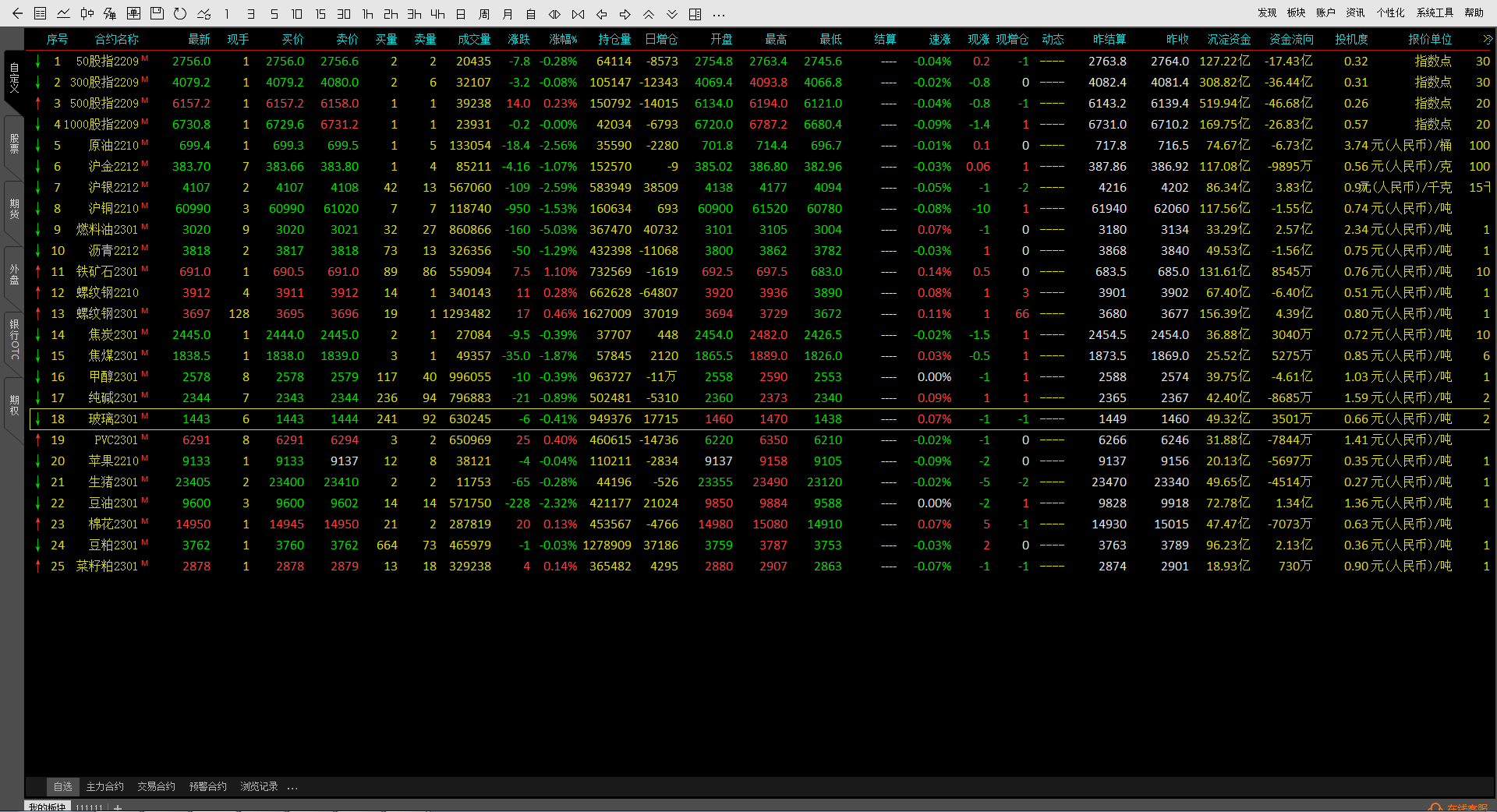1497x812 pixels.
Task: Expand the toolbar overflow ellipsis
Action: (719, 14)
